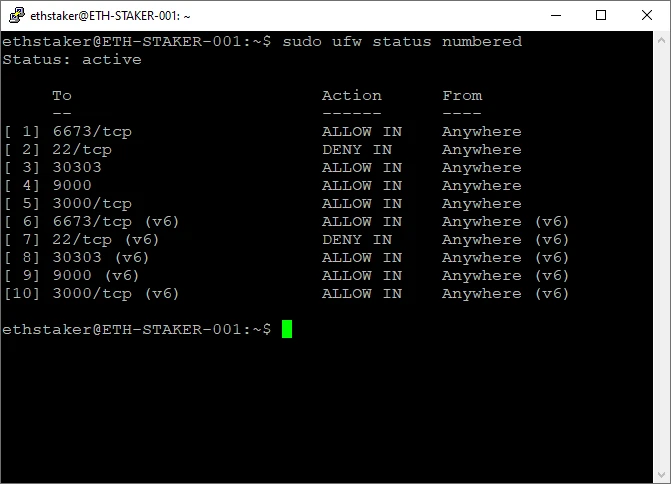This screenshot has width=671, height=484.
Task: Maximize the terminal window
Action: pos(601,15)
